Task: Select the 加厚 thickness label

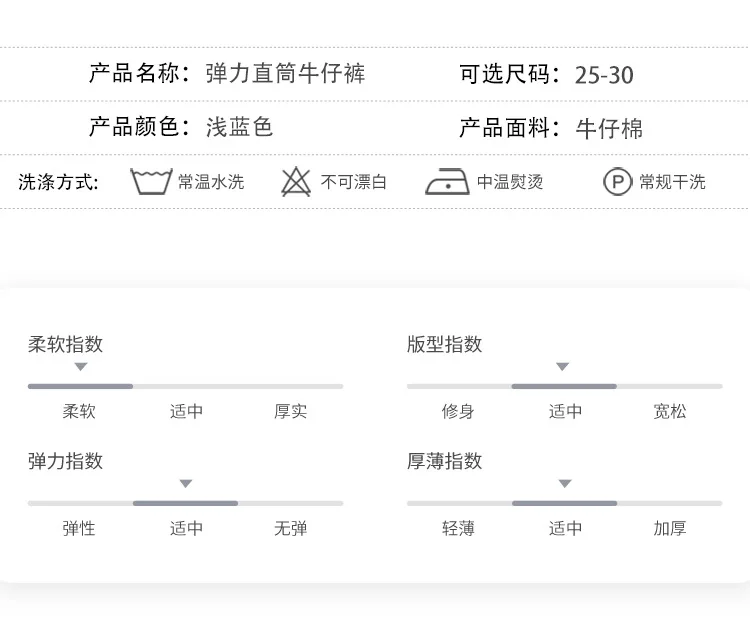Action: tap(670, 528)
